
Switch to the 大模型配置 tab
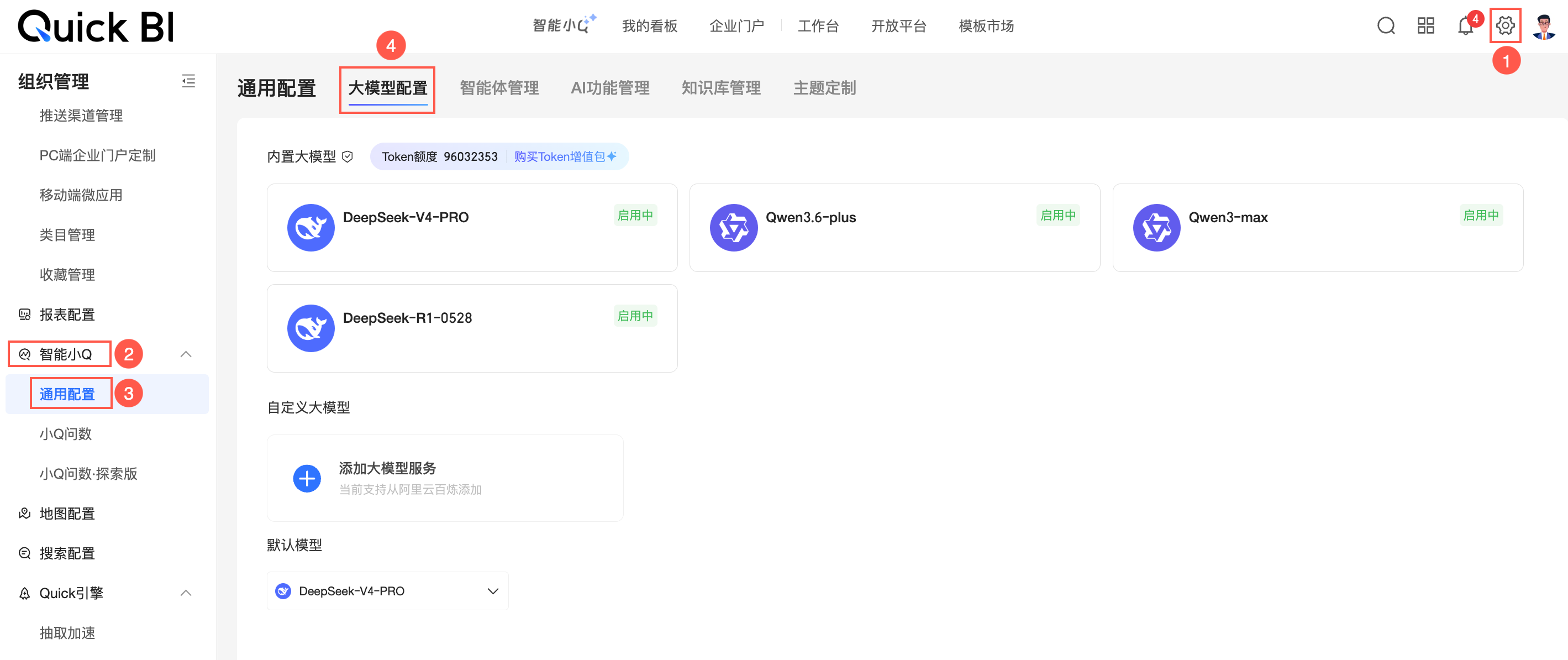click(x=388, y=88)
